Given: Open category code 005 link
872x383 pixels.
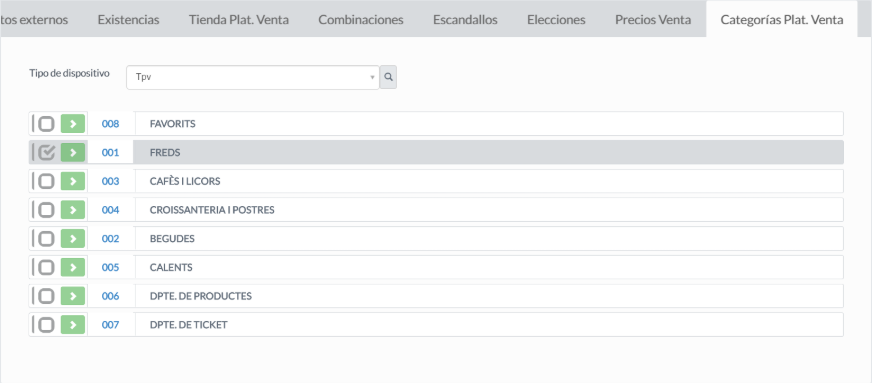Looking at the screenshot, I should click(110, 267).
